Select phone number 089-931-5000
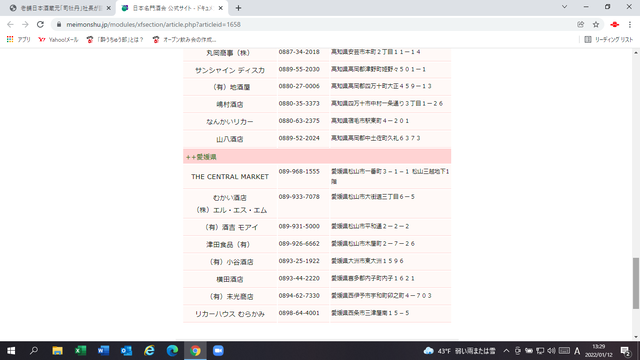 (299, 226)
